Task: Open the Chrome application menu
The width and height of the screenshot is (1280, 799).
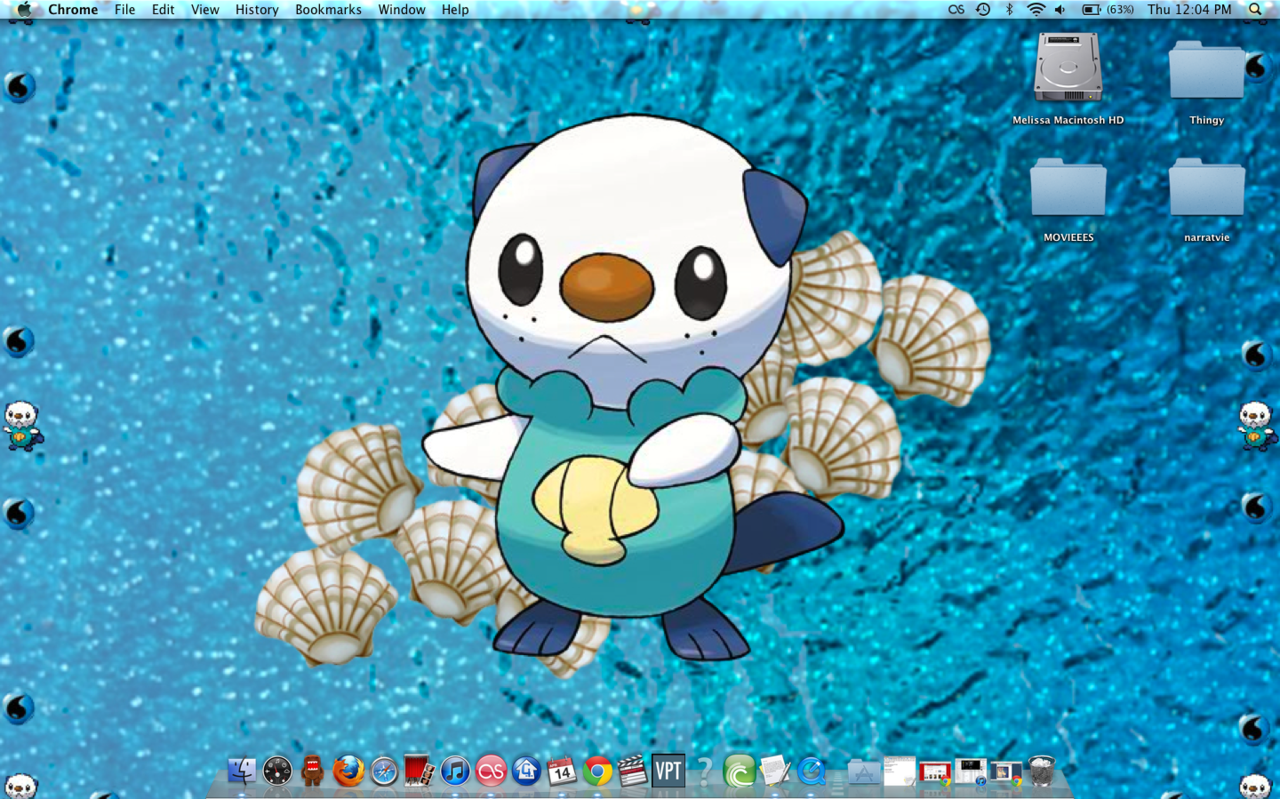Action: 73,10
